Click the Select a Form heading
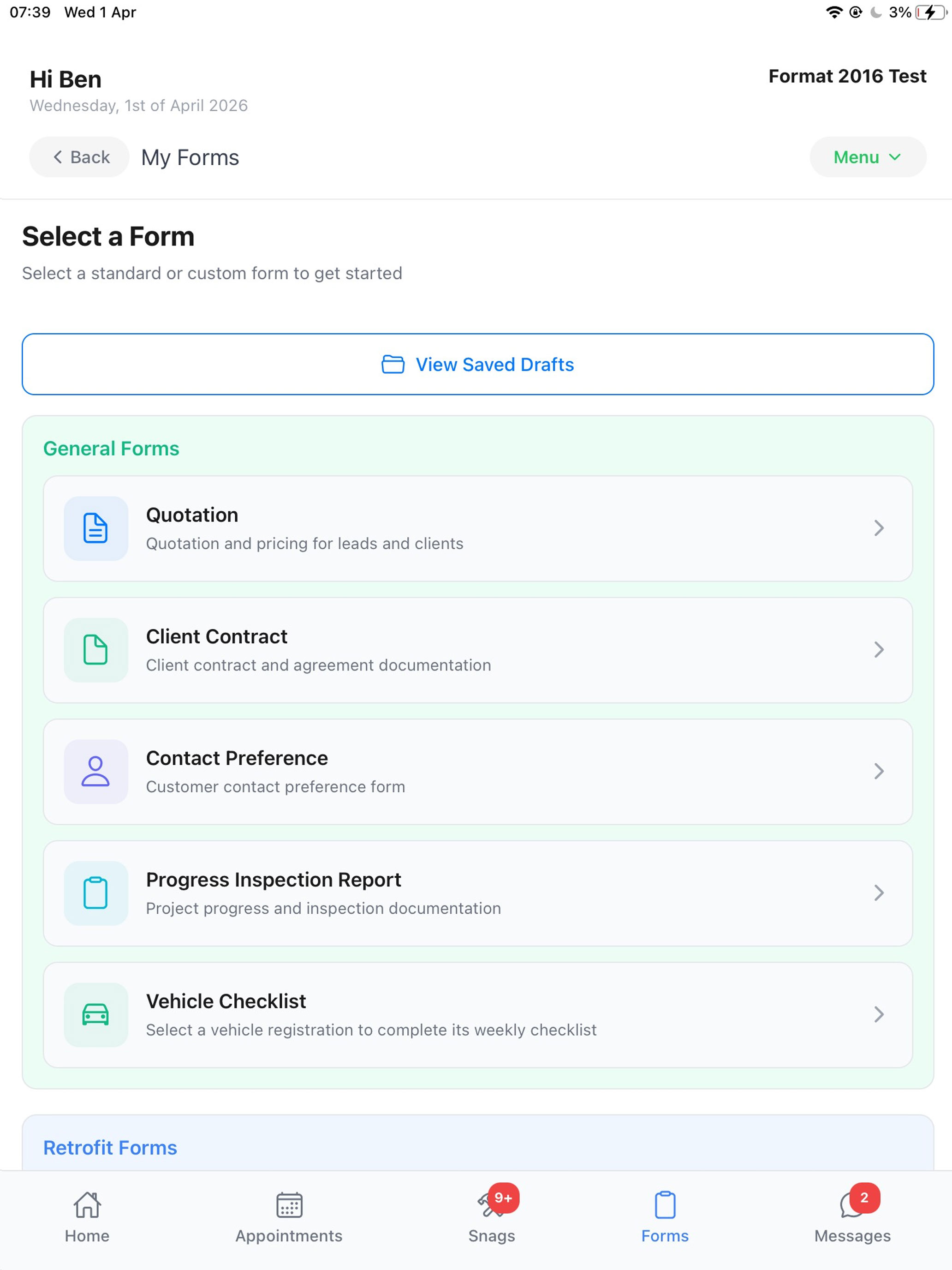 tap(108, 237)
